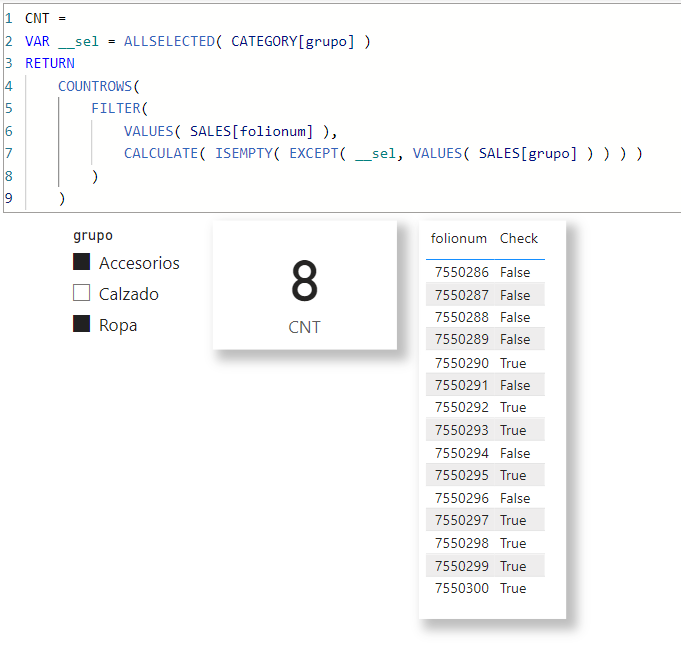Screen dimensions: 681x662
Task: Click ALLSELECTED function in the formula
Action: point(169,41)
